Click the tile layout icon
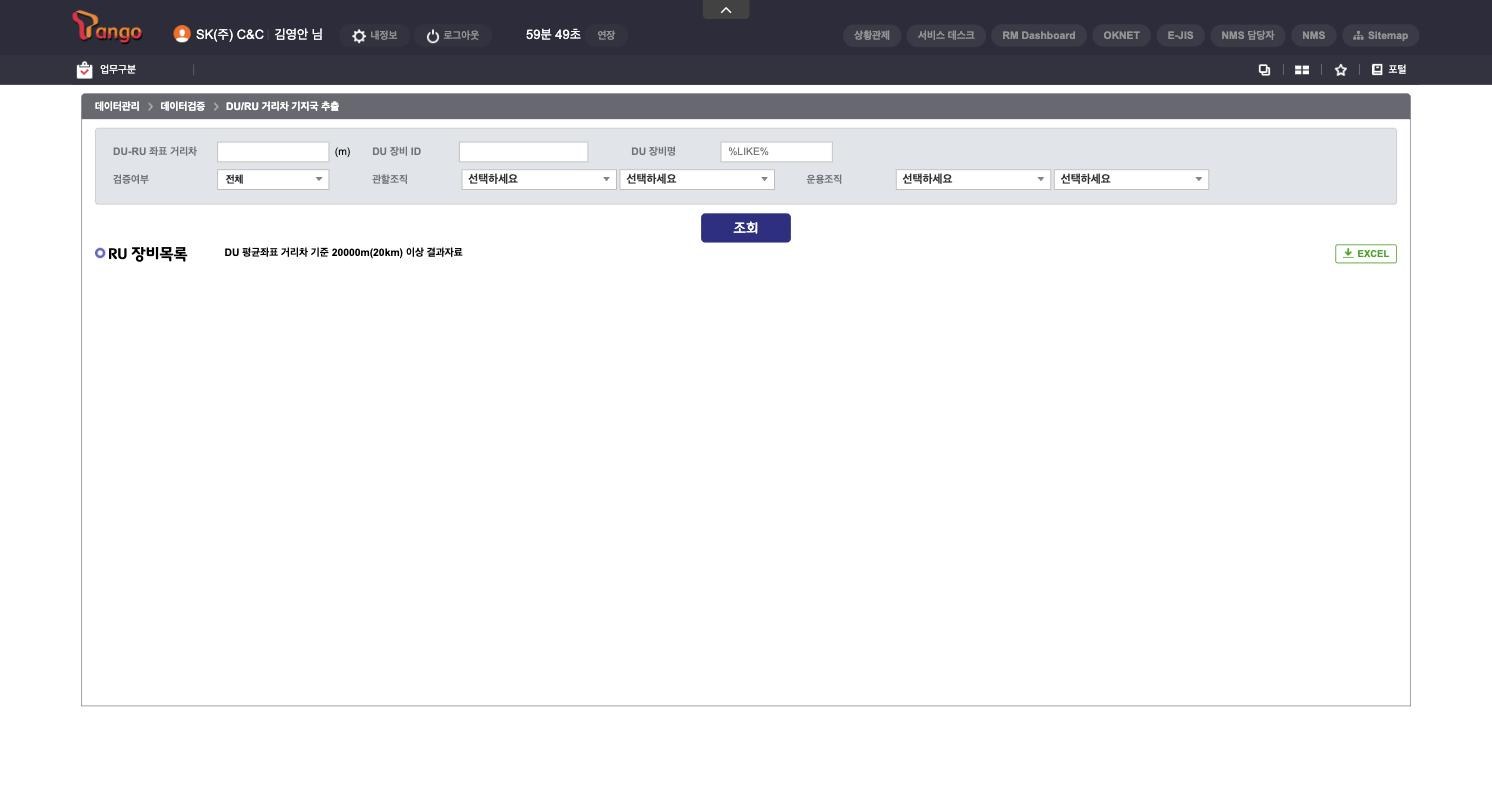Screen dimensions: 1492x812 [x=1302, y=70]
